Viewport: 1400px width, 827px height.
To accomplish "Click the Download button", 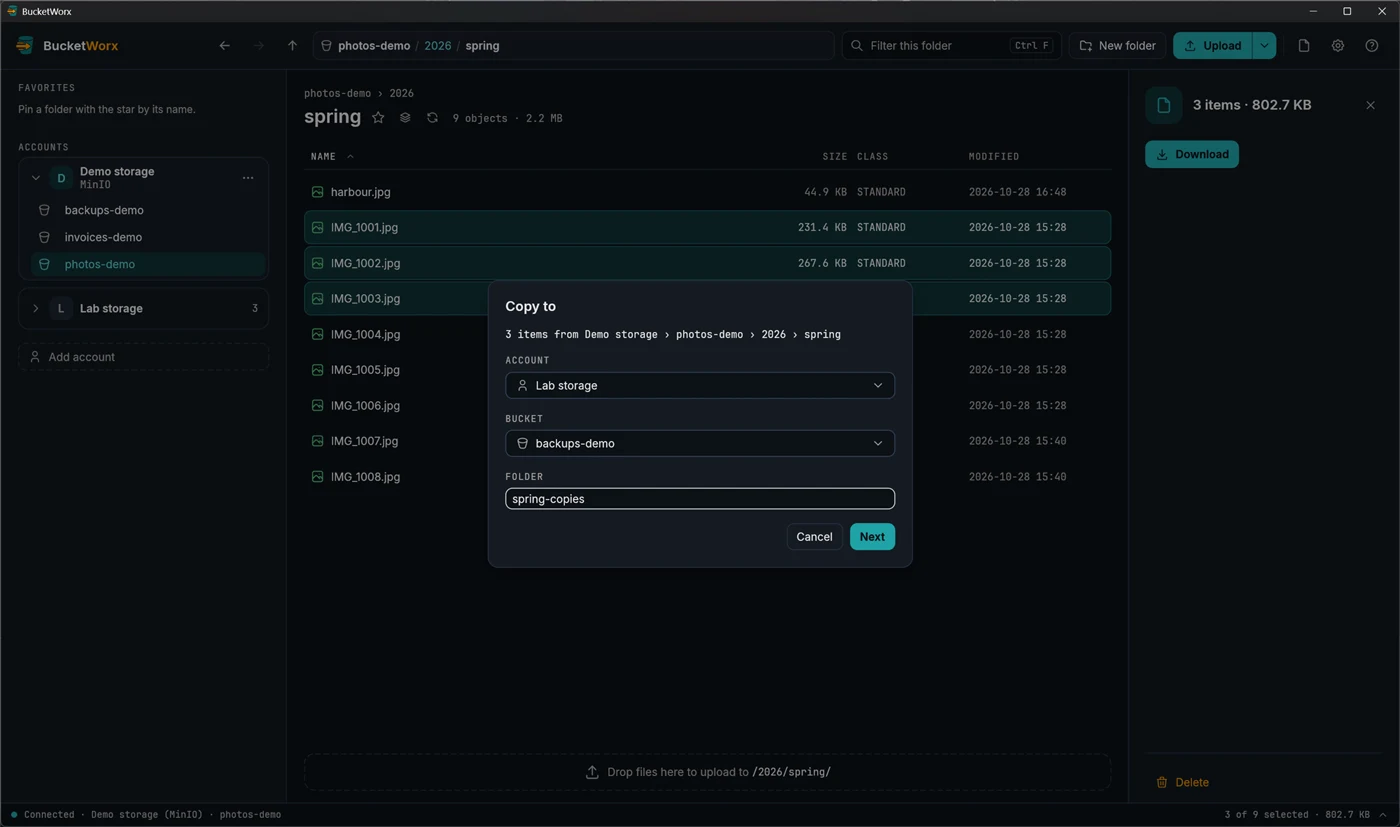I will 1192,155.
